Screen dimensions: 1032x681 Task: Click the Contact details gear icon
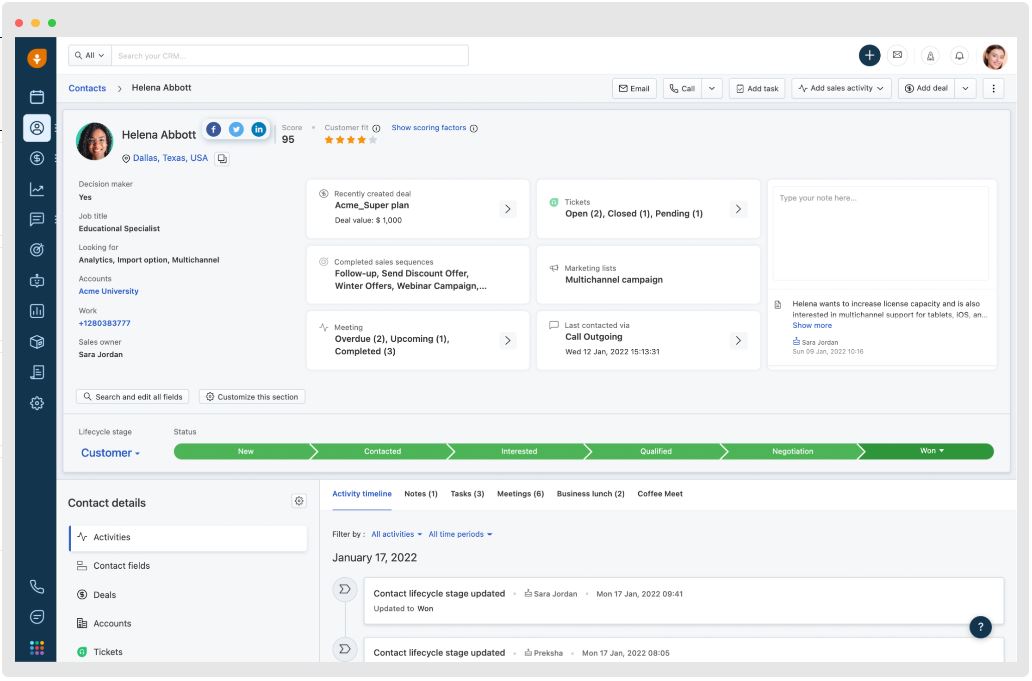point(299,501)
